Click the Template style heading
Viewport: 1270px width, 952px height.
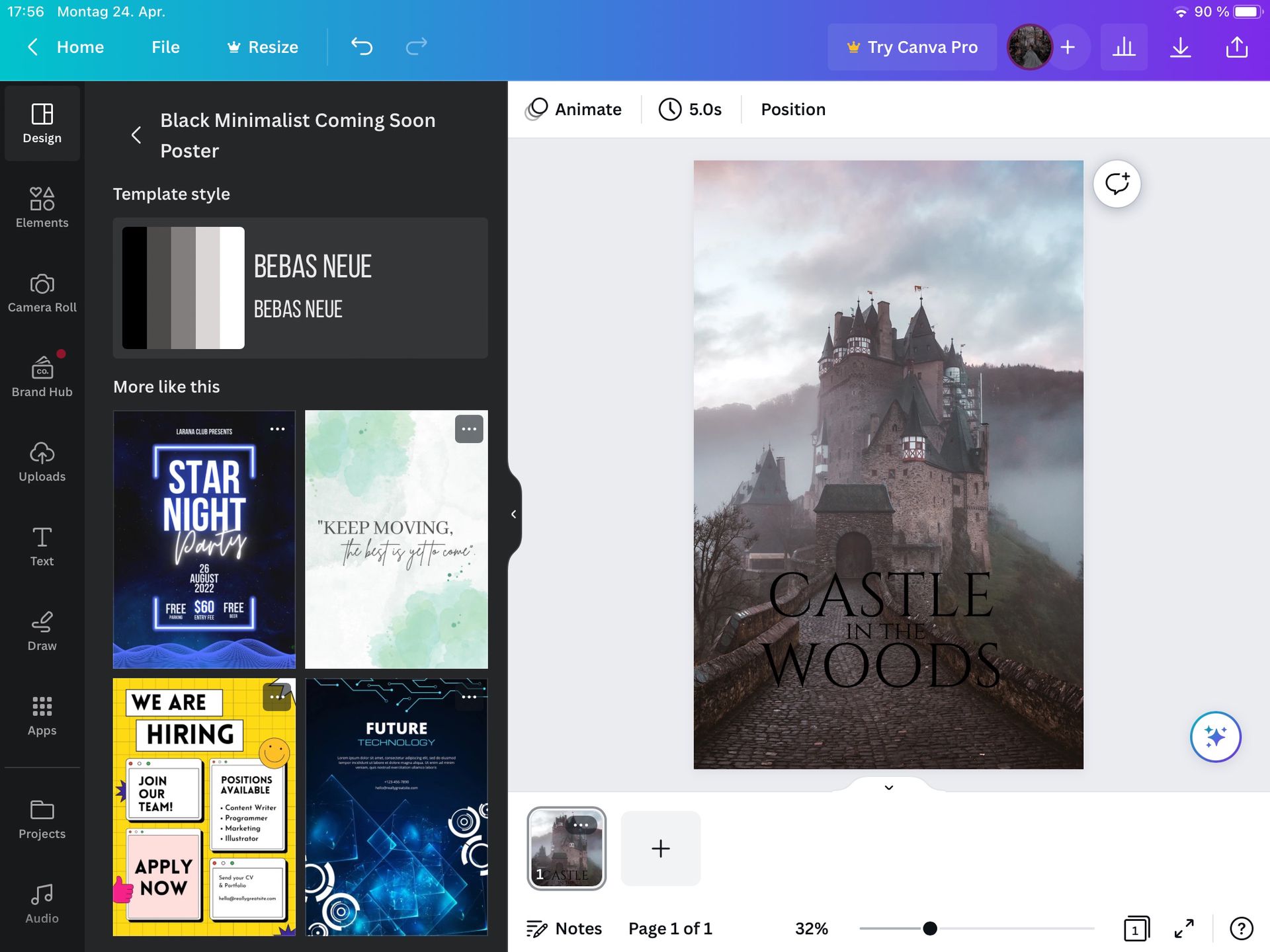(x=171, y=194)
